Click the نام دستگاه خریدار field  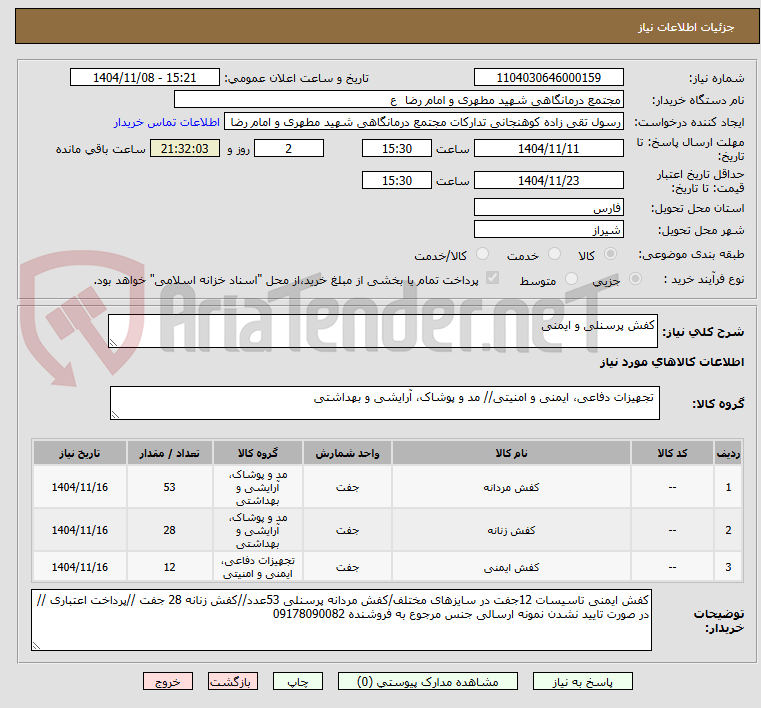coord(398,99)
